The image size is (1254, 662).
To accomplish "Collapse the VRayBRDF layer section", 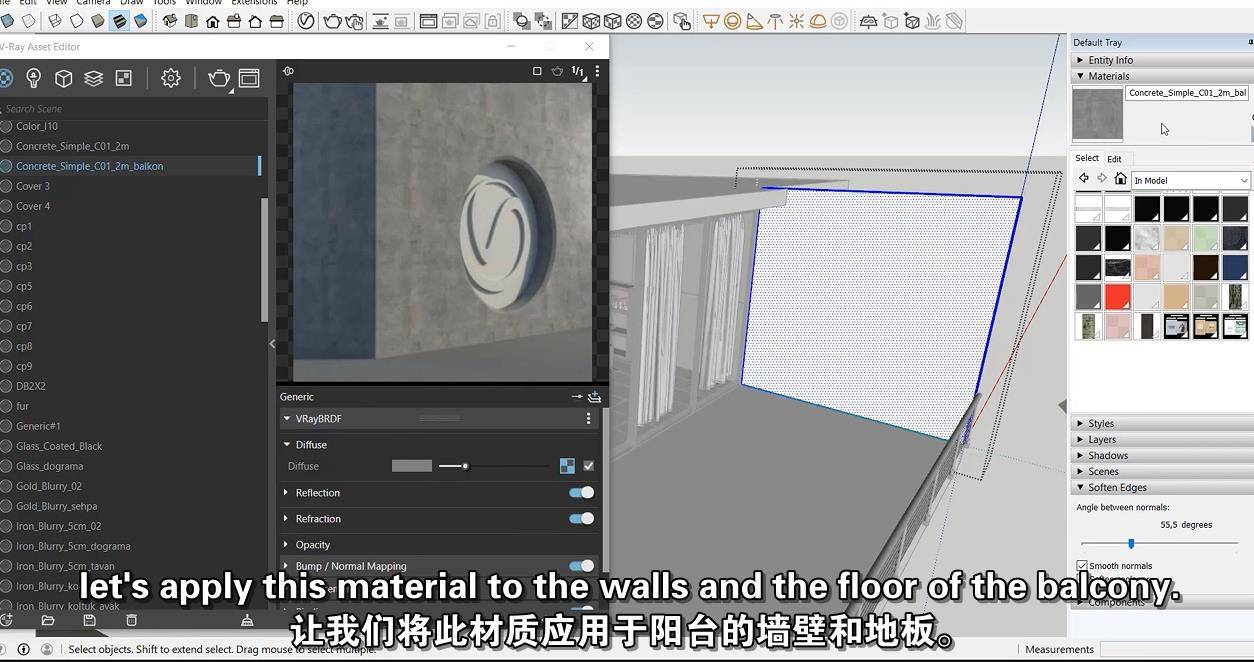I will tap(286, 419).
